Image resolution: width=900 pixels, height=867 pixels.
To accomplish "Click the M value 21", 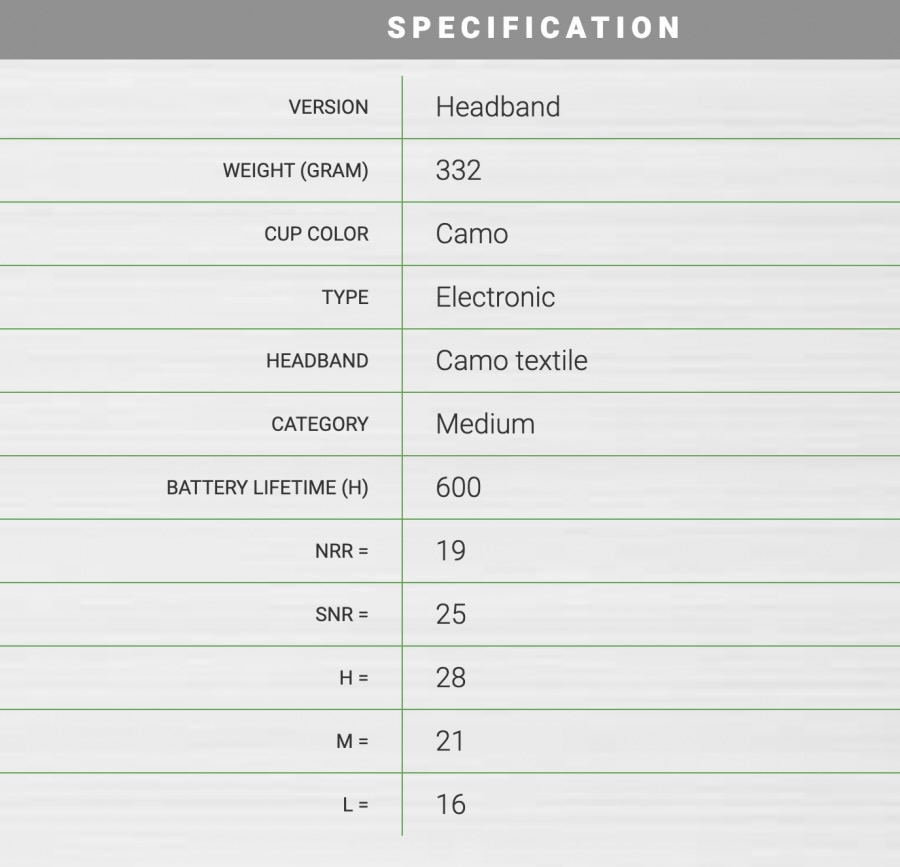I will click(x=450, y=741).
